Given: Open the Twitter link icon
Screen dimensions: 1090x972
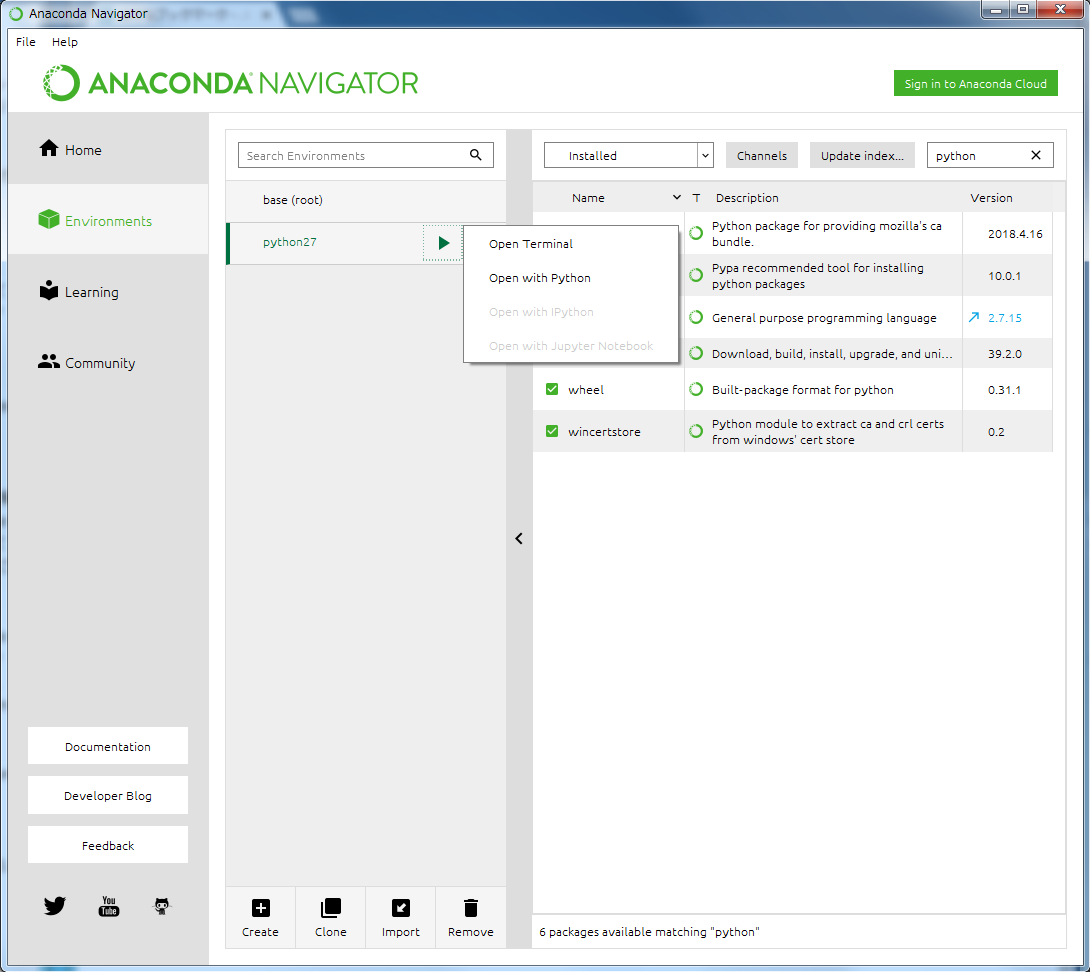Looking at the screenshot, I should tap(55, 905).
